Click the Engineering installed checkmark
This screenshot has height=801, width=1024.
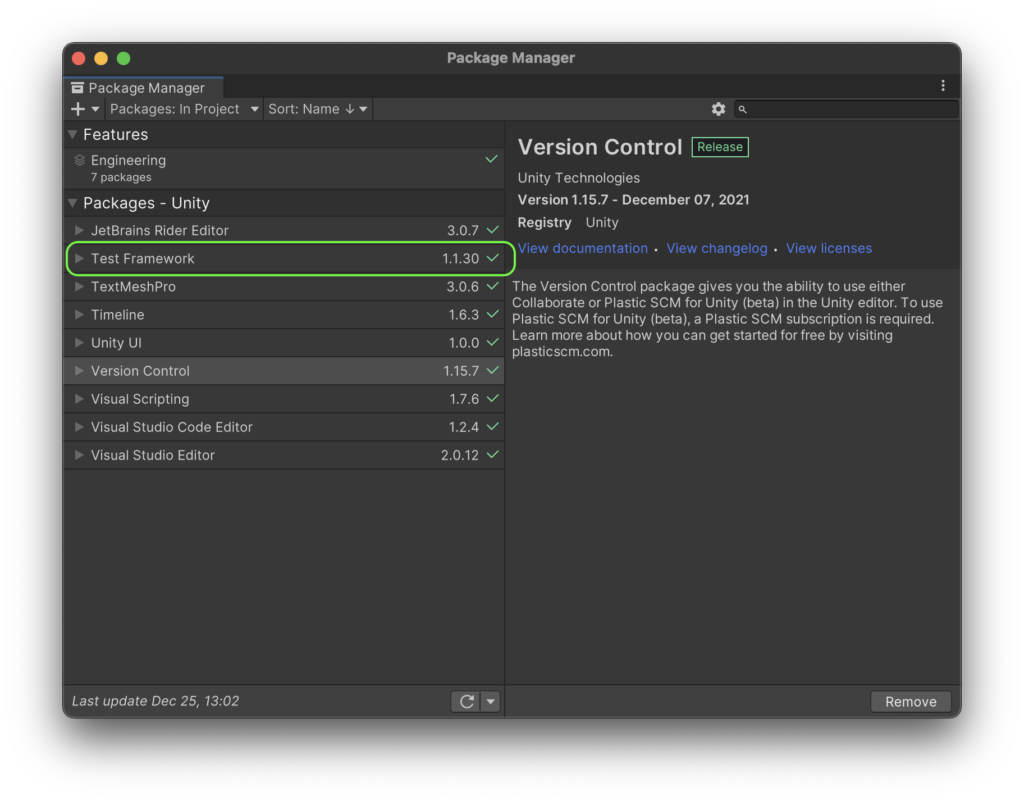coord(492,159)
